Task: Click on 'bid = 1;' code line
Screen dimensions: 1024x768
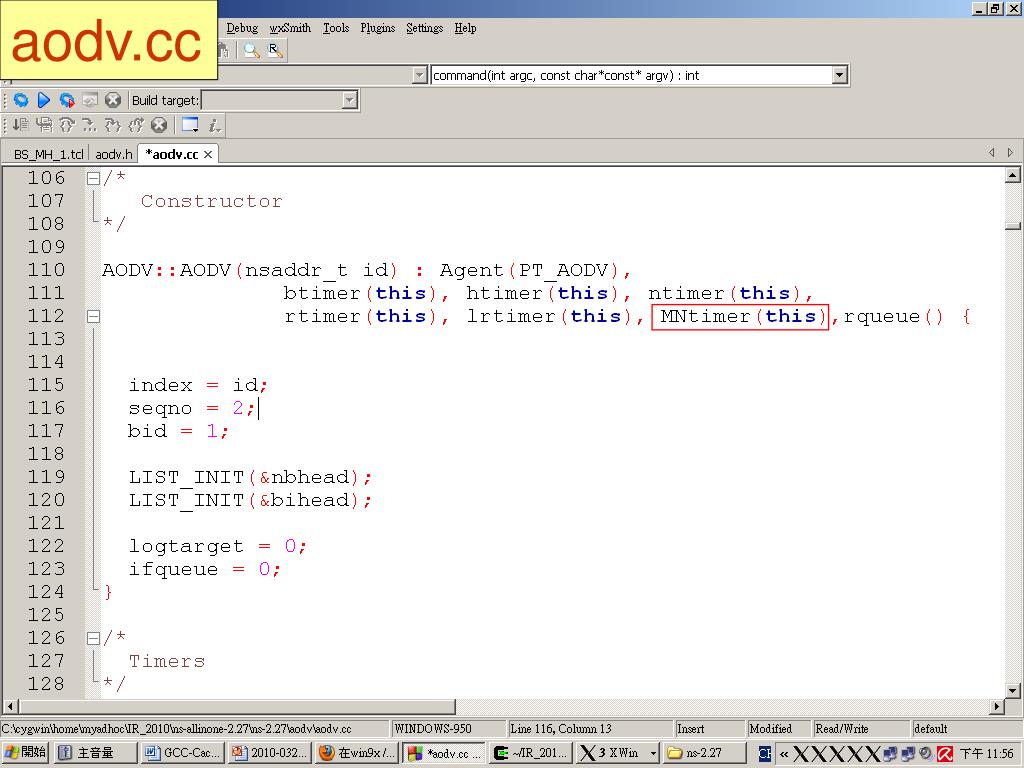Action: pos(178,431)
